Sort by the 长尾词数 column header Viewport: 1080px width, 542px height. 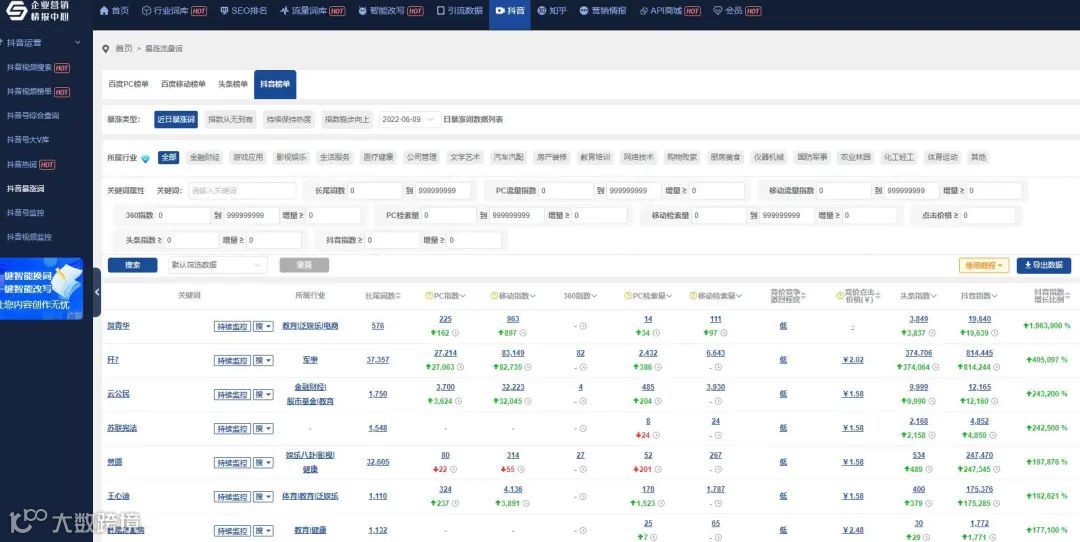pos(383,296)
